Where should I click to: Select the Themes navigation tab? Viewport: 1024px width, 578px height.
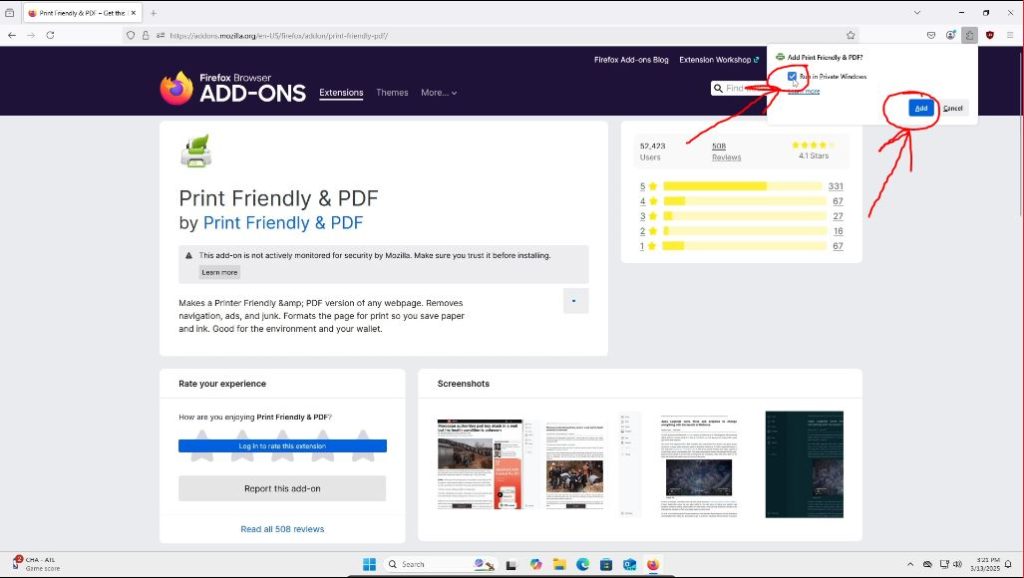pos(392,93)
